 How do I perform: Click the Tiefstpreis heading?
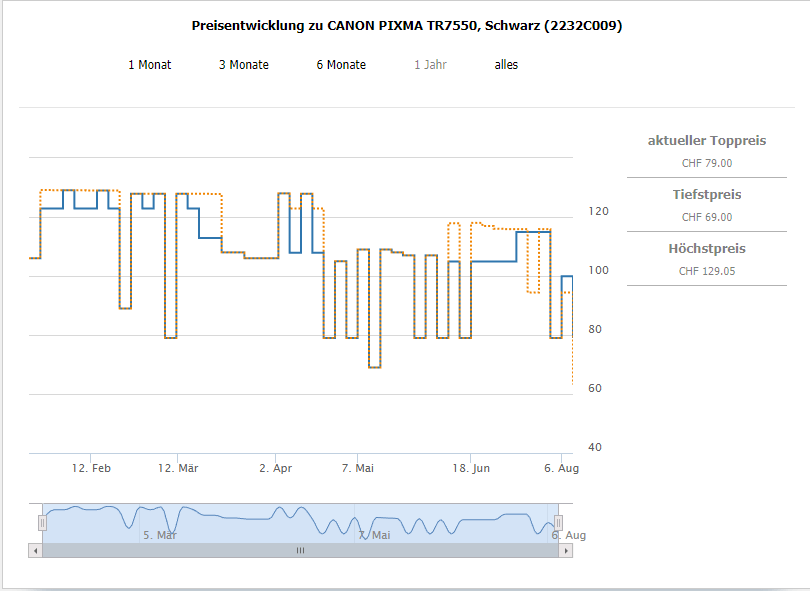point(706,195)
